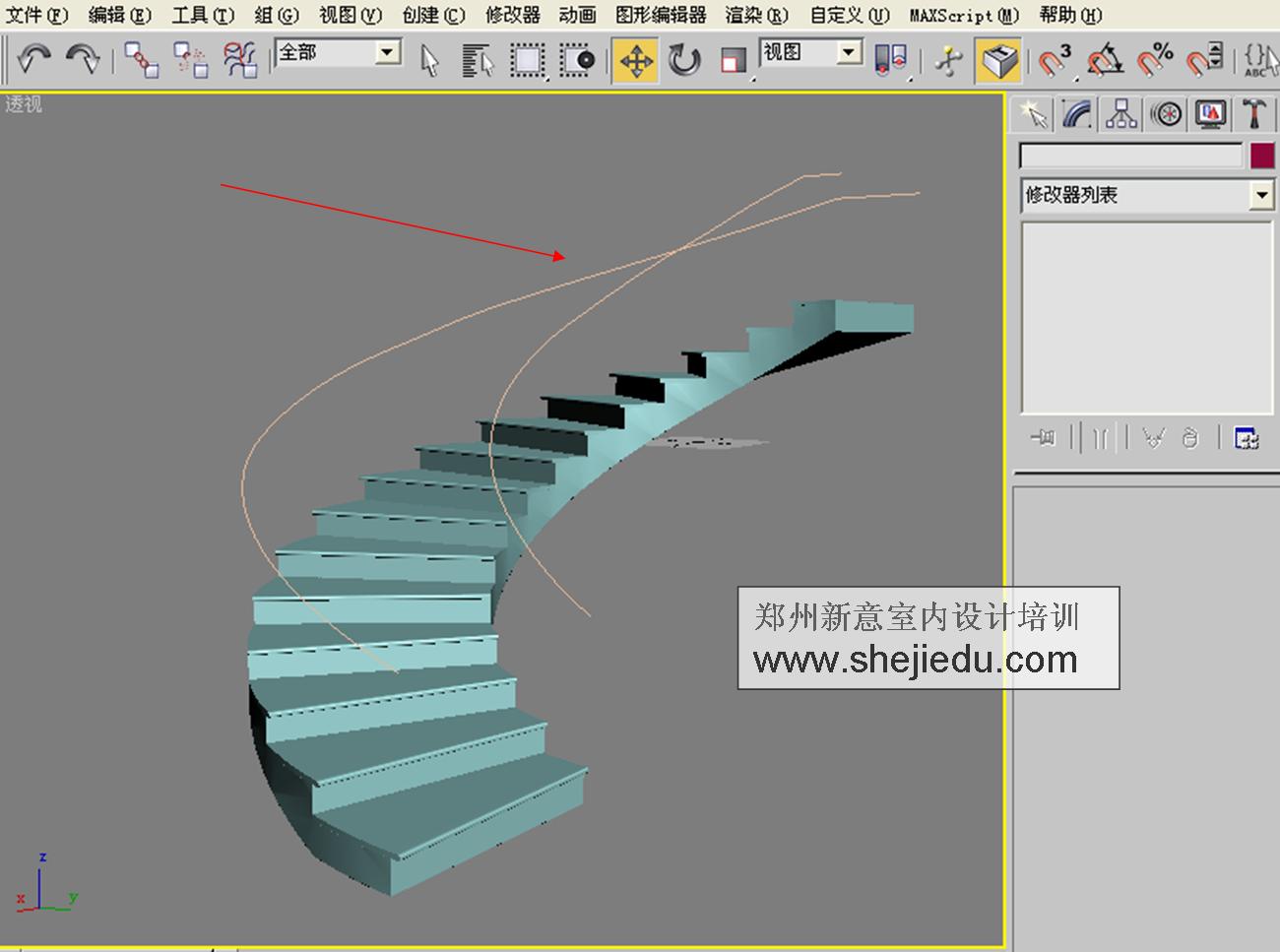Select the 按名称选择 (Select by Name) icon
This screenshot has width=1280, height=952.
(x=478, y=60)
